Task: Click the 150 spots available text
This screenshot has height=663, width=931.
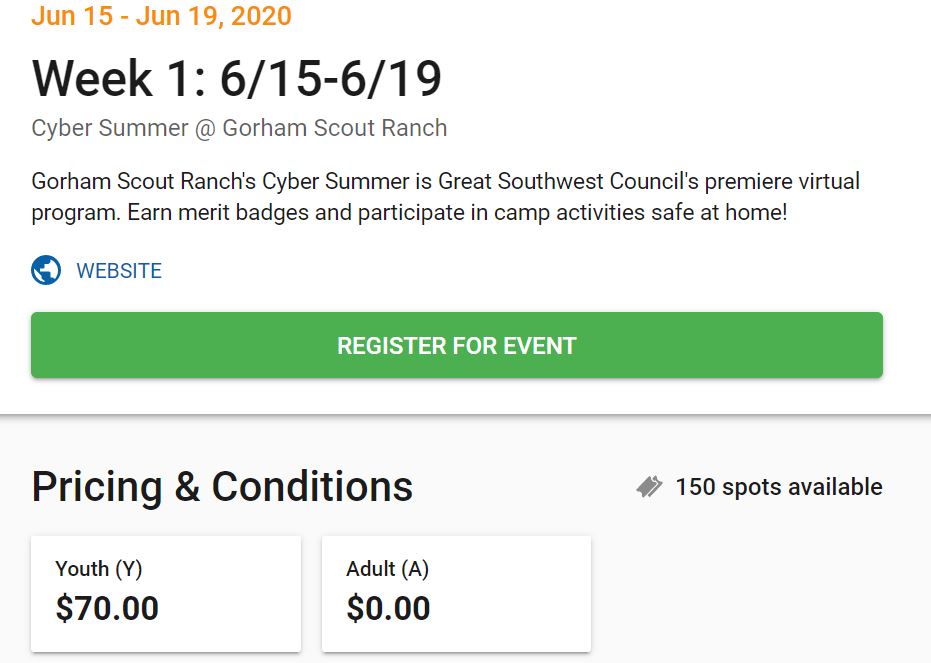Action: click(779, 487)
